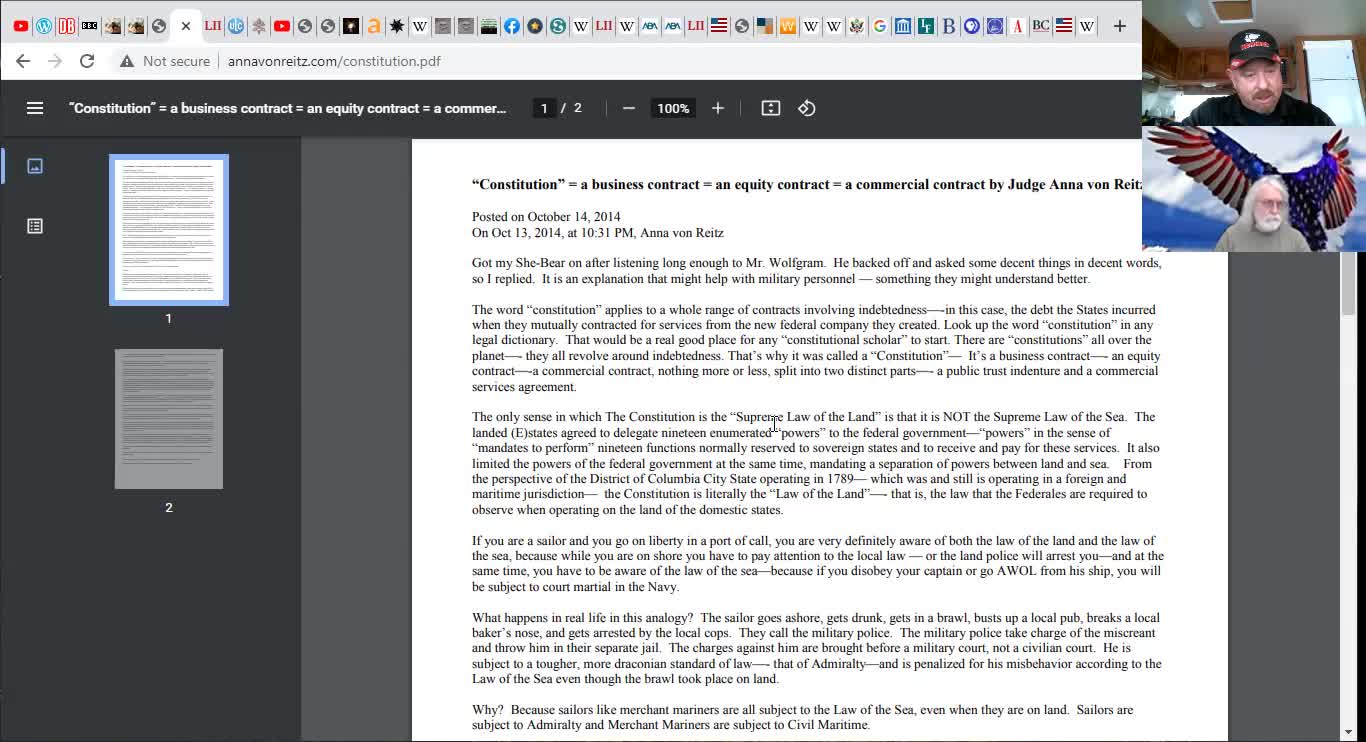Click the paragraph starting 'If you are a sailor'
1366x742 pixels.
816,564
